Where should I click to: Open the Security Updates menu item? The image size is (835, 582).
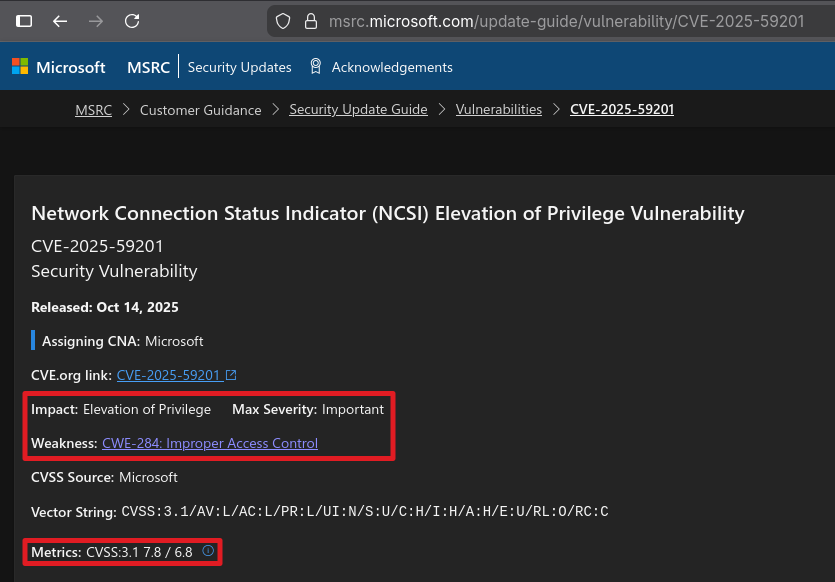pos(239,67)
